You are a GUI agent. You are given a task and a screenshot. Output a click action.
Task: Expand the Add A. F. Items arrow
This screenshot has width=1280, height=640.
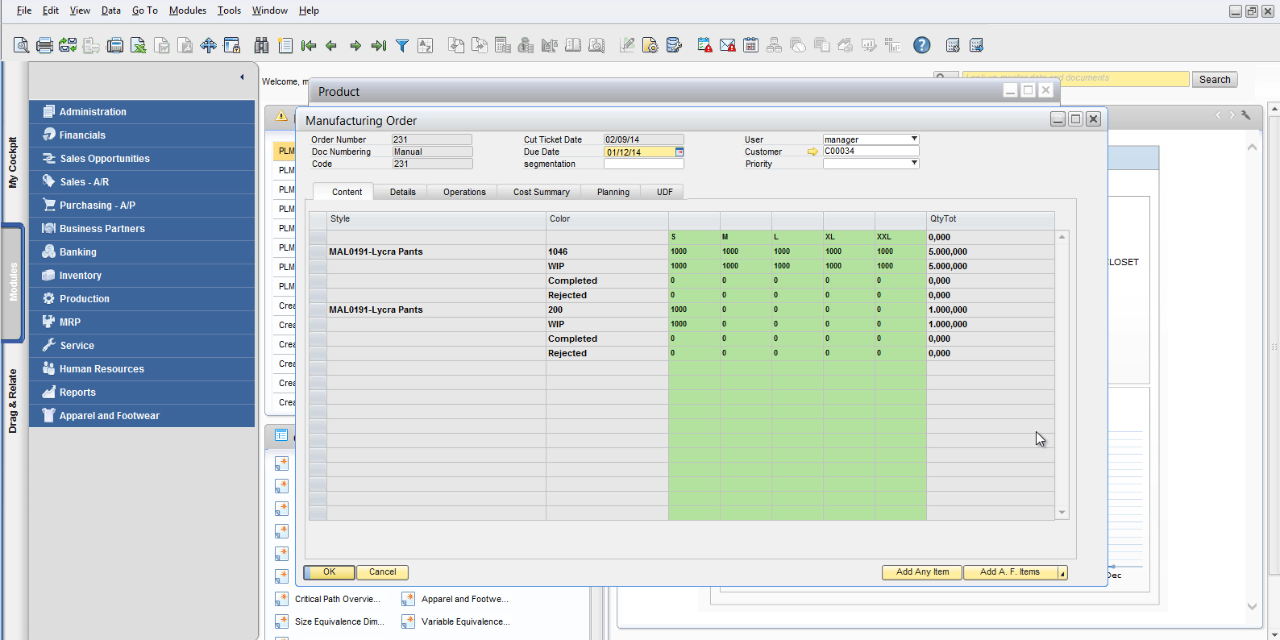pos(1061,573)
